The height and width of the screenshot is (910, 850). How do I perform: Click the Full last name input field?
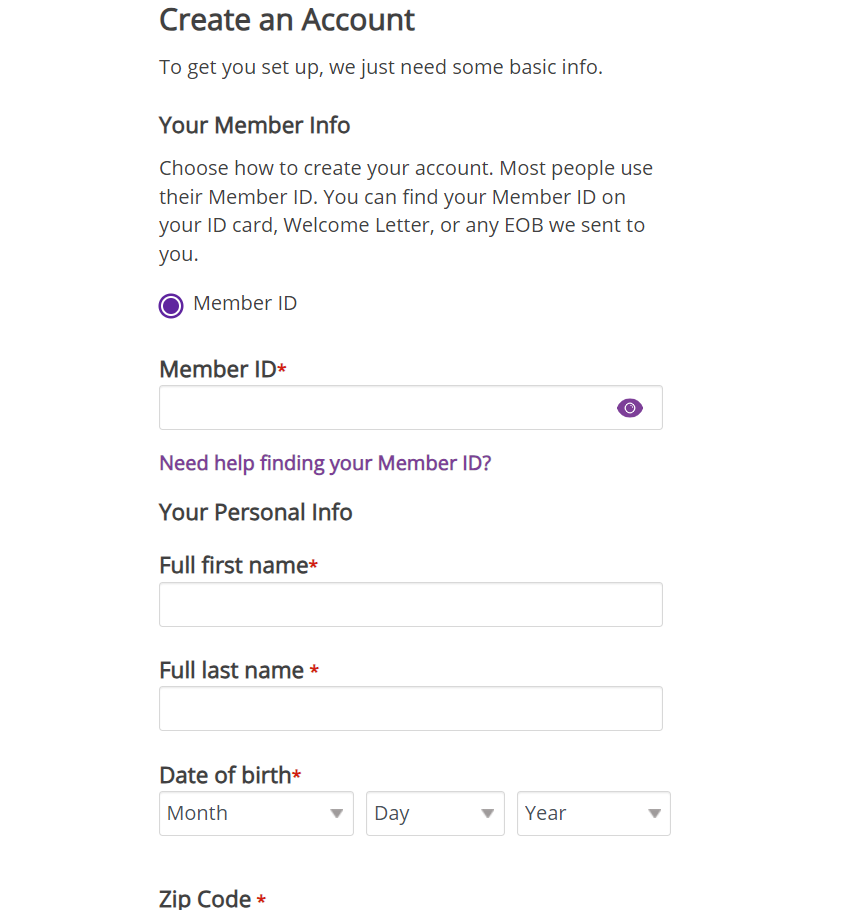410,708
